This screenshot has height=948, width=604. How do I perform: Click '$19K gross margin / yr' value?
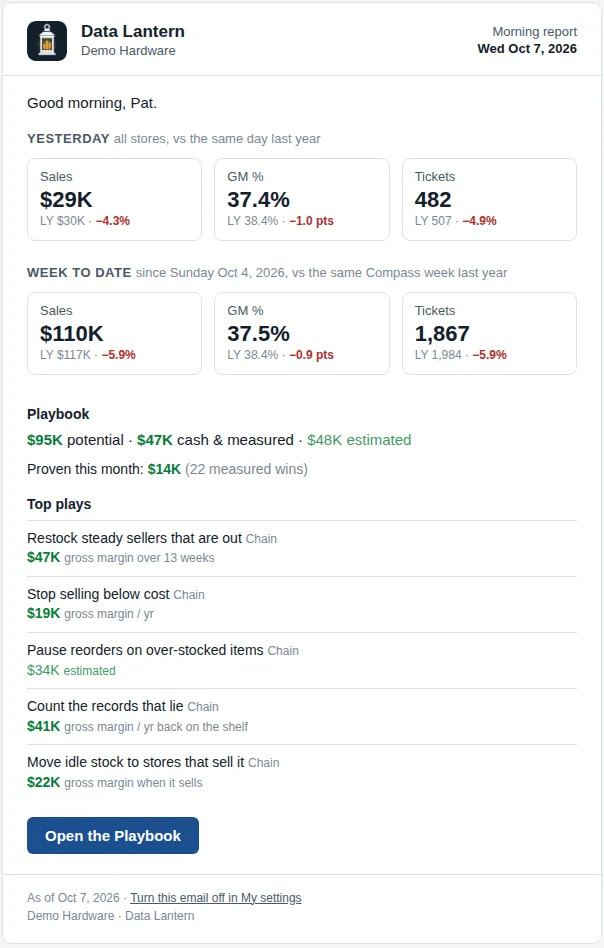click(91, 614)
